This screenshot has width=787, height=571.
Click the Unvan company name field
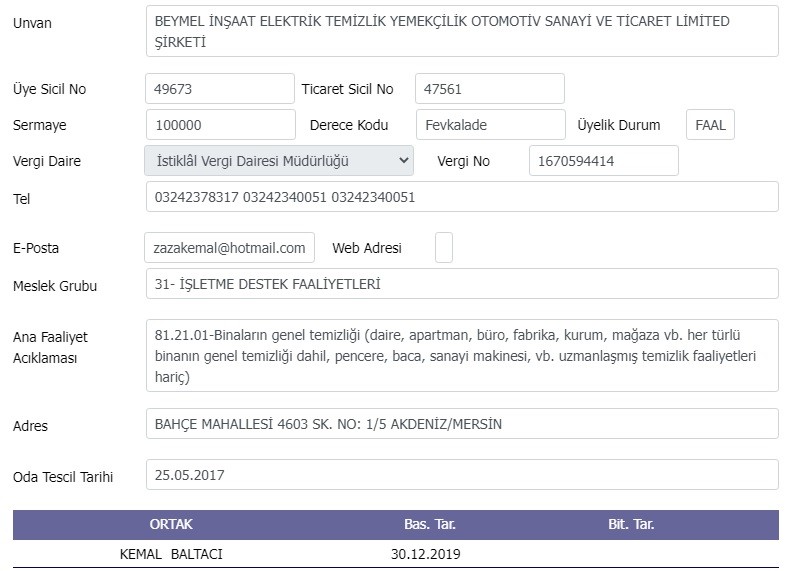point(462,31)
